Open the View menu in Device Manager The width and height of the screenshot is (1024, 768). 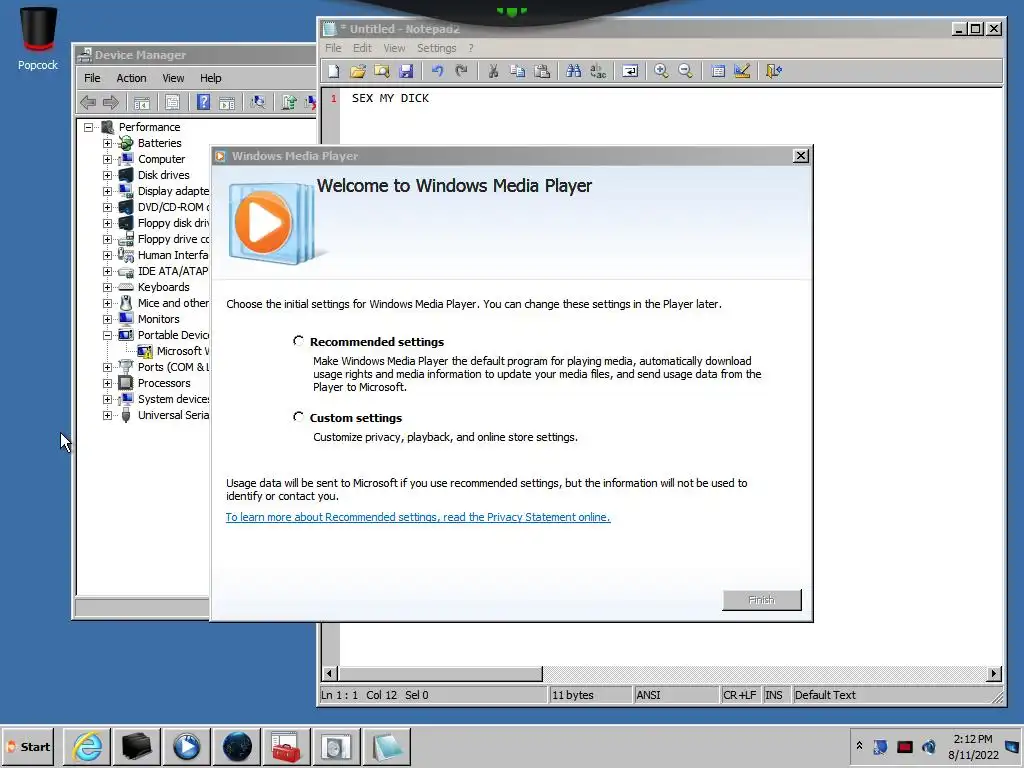(173, 78)
